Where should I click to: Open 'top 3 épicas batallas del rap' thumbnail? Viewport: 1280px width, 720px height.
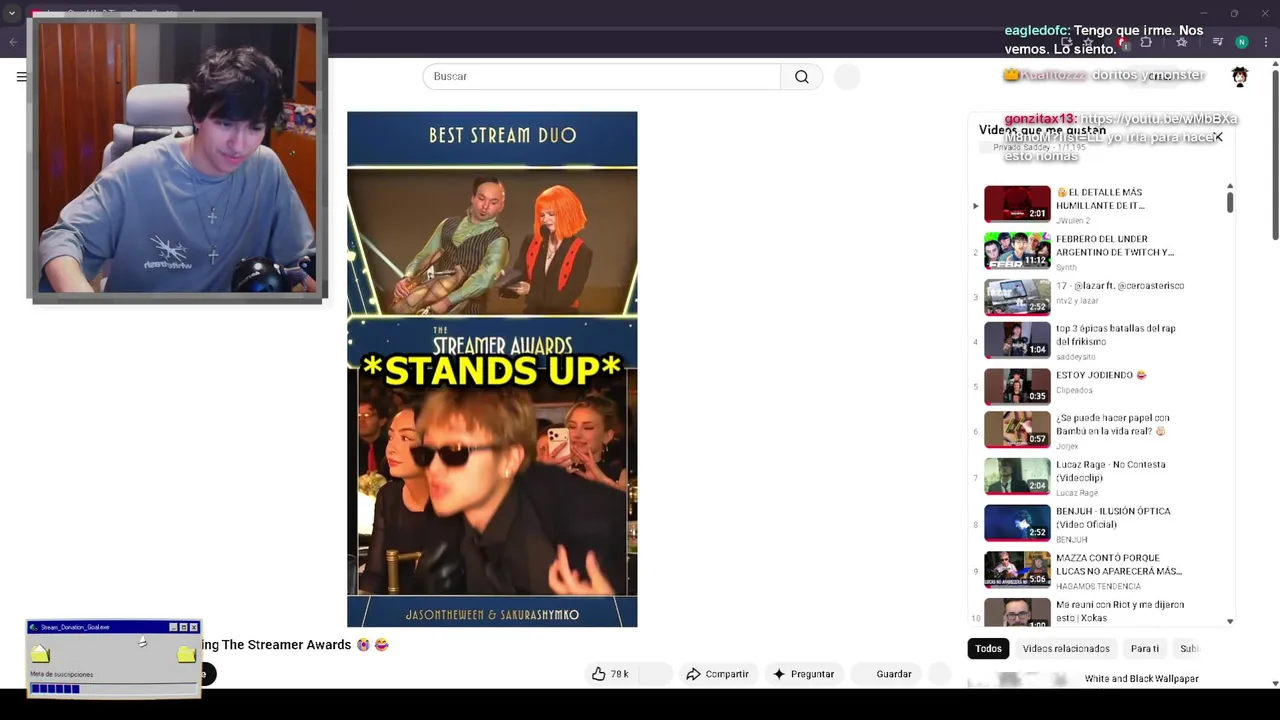point(1017,339)
